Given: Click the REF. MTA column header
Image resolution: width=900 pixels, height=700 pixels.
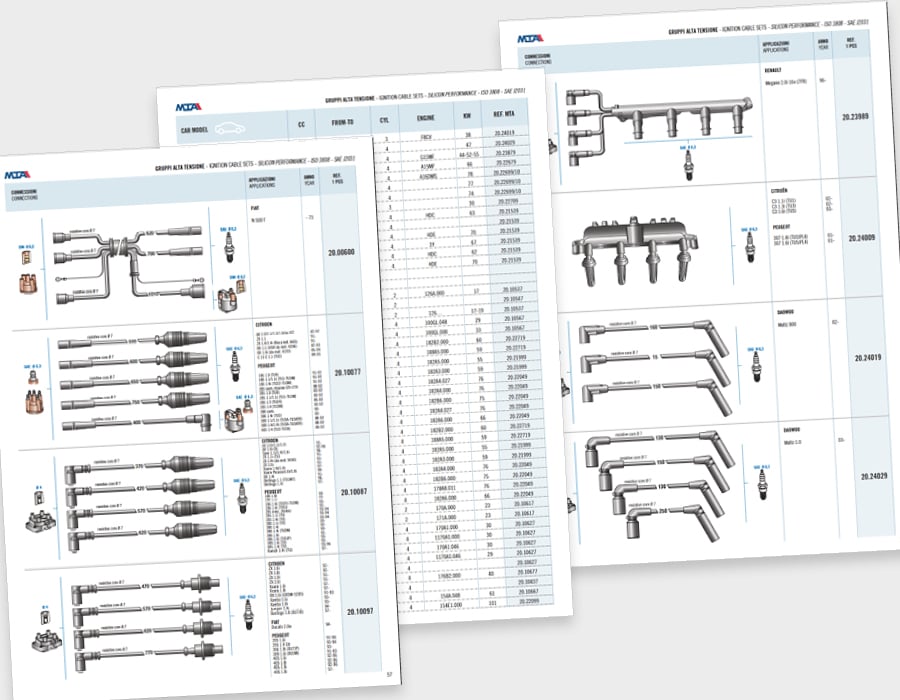Looking at the screenshot, I should [505, 114].
